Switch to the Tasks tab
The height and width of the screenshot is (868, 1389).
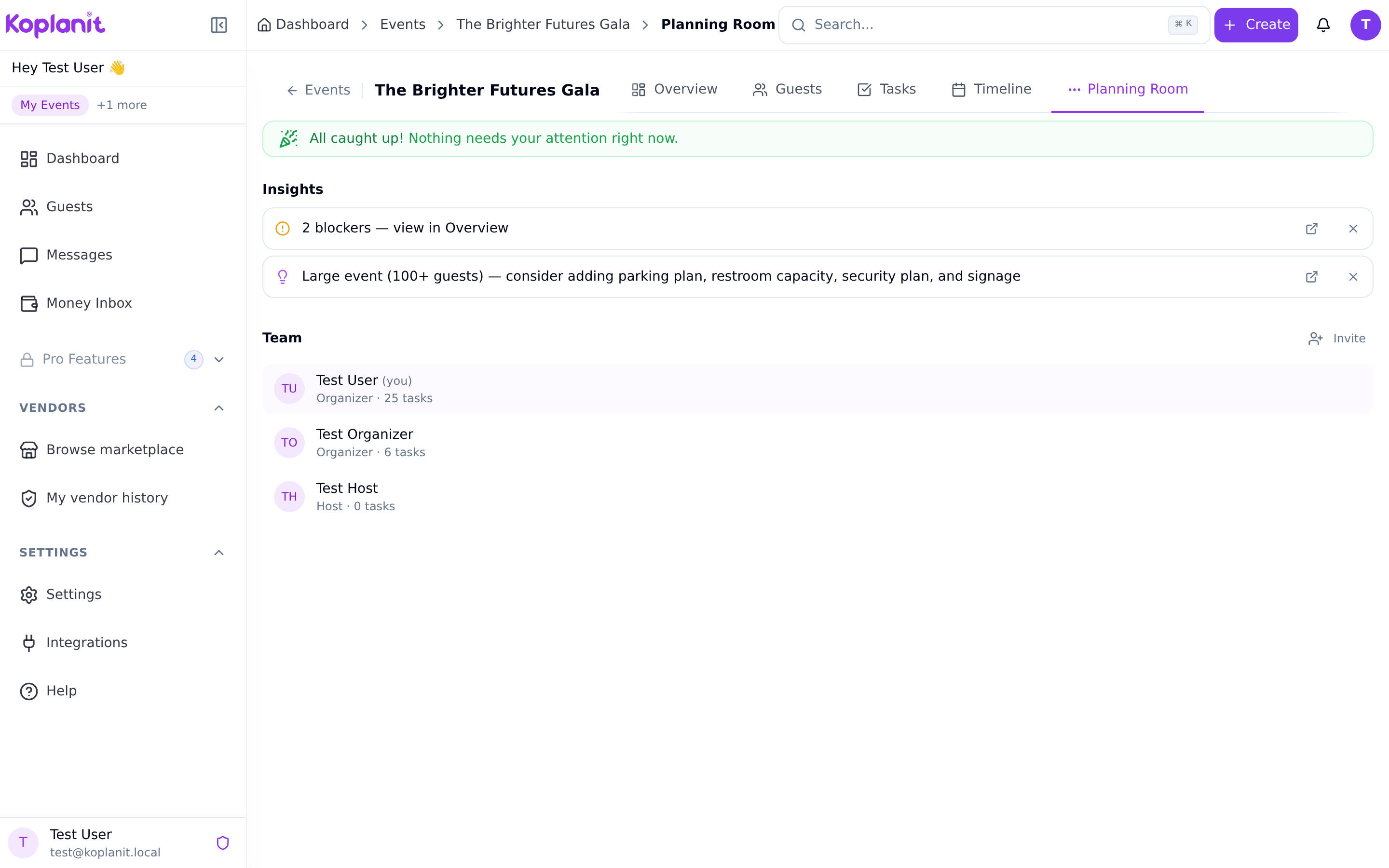tap(886, 90)
